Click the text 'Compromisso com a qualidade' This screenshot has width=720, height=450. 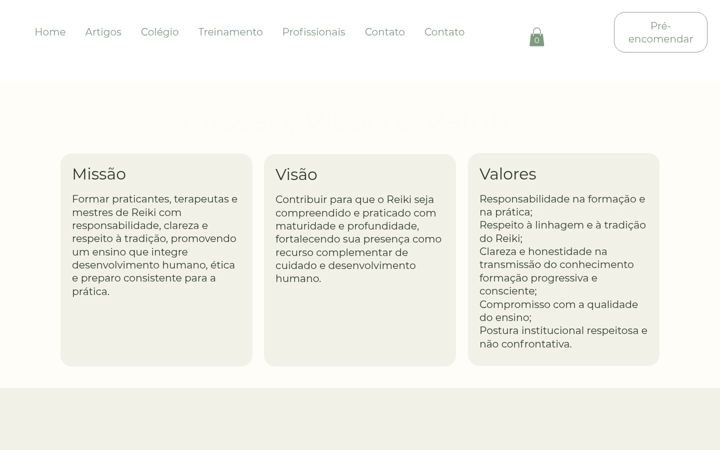[558, 304]
